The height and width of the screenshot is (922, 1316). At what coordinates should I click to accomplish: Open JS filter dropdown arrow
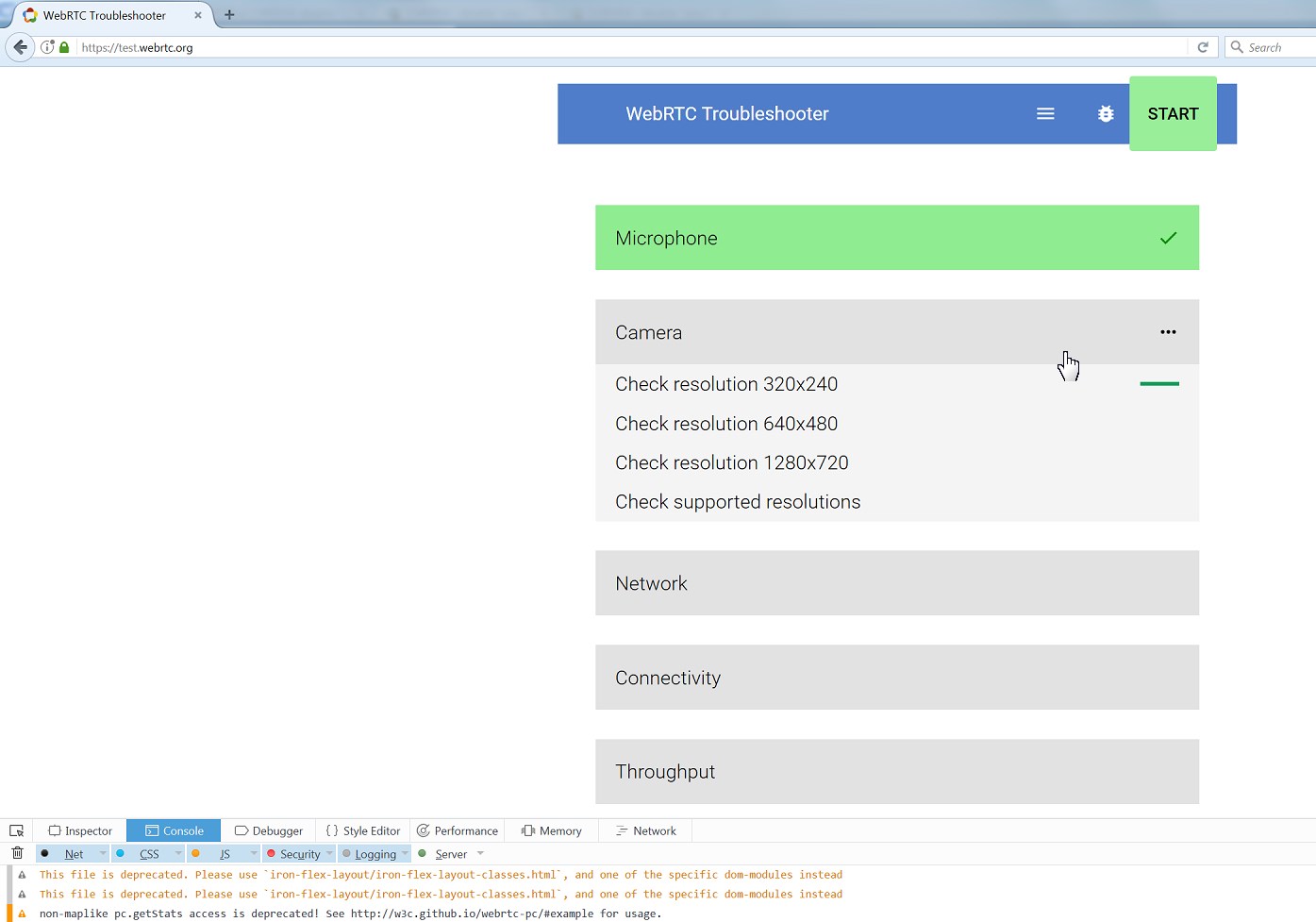click(254, 854)
